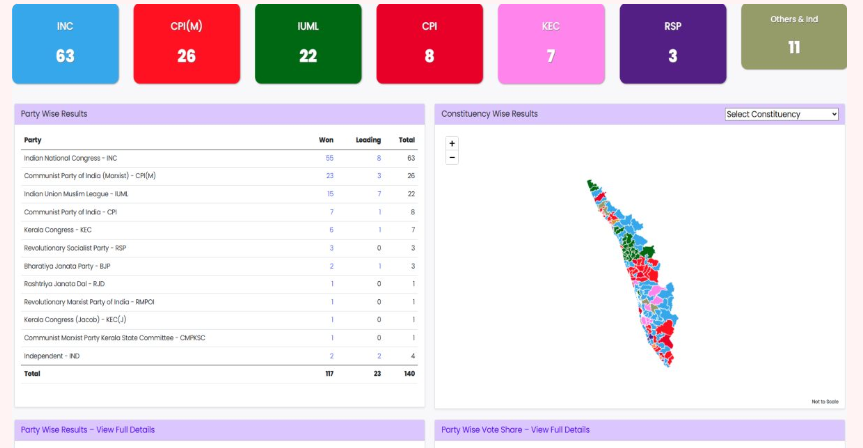Select Communist Party of India - CPI label

[70, 212]
